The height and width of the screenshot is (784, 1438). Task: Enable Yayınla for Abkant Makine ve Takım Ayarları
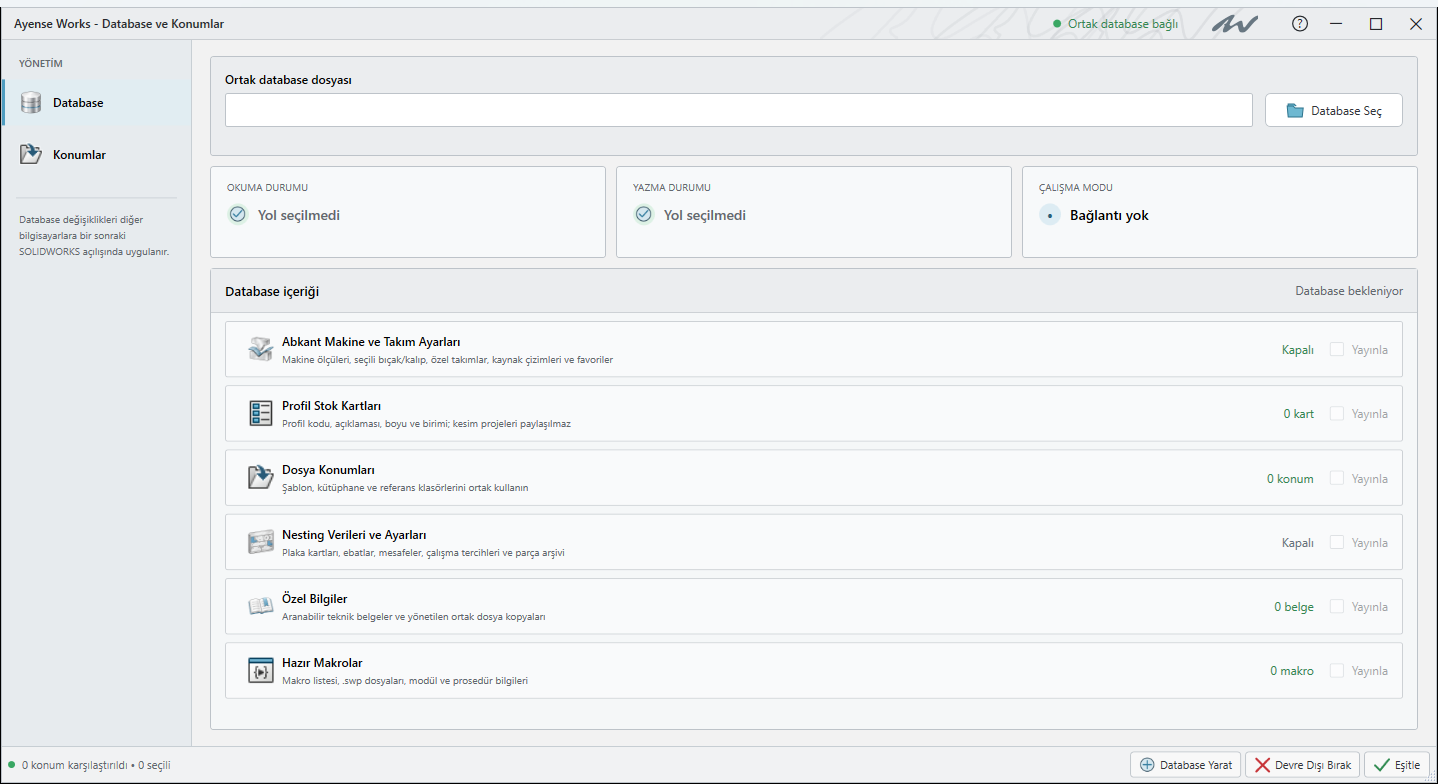pos(1337,349)
